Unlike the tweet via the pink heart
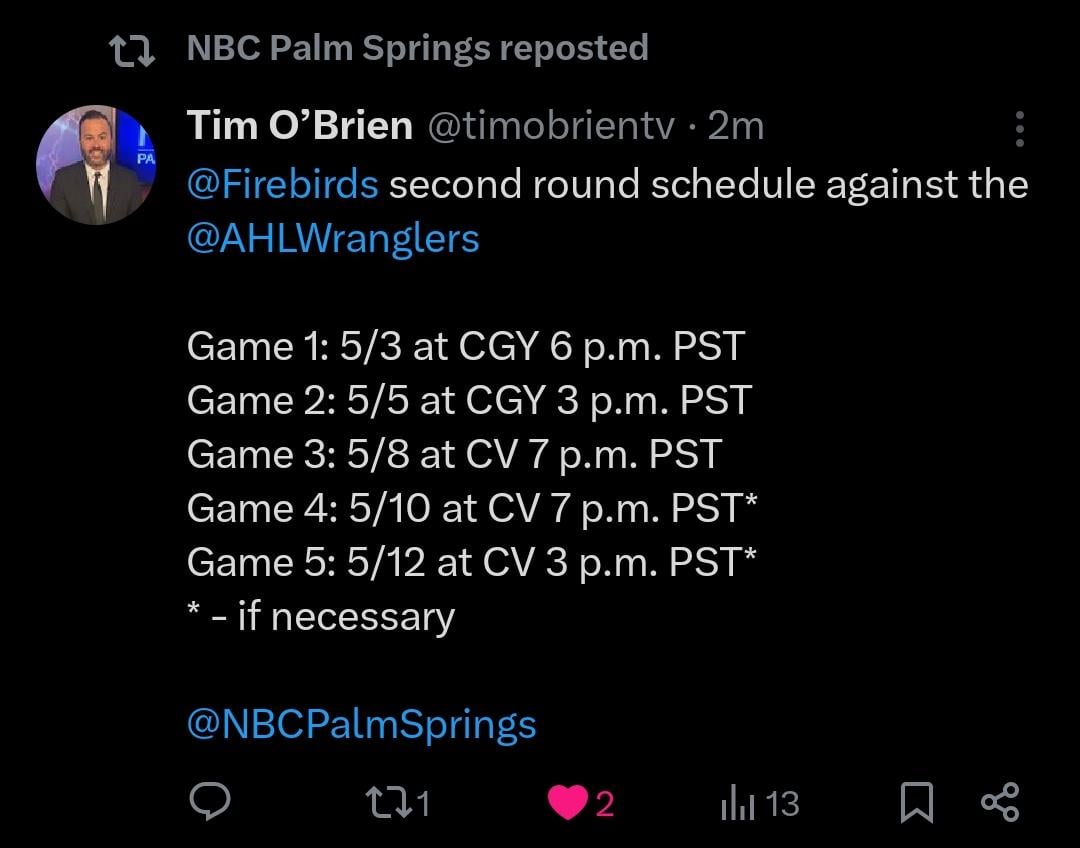 (568, 802)
